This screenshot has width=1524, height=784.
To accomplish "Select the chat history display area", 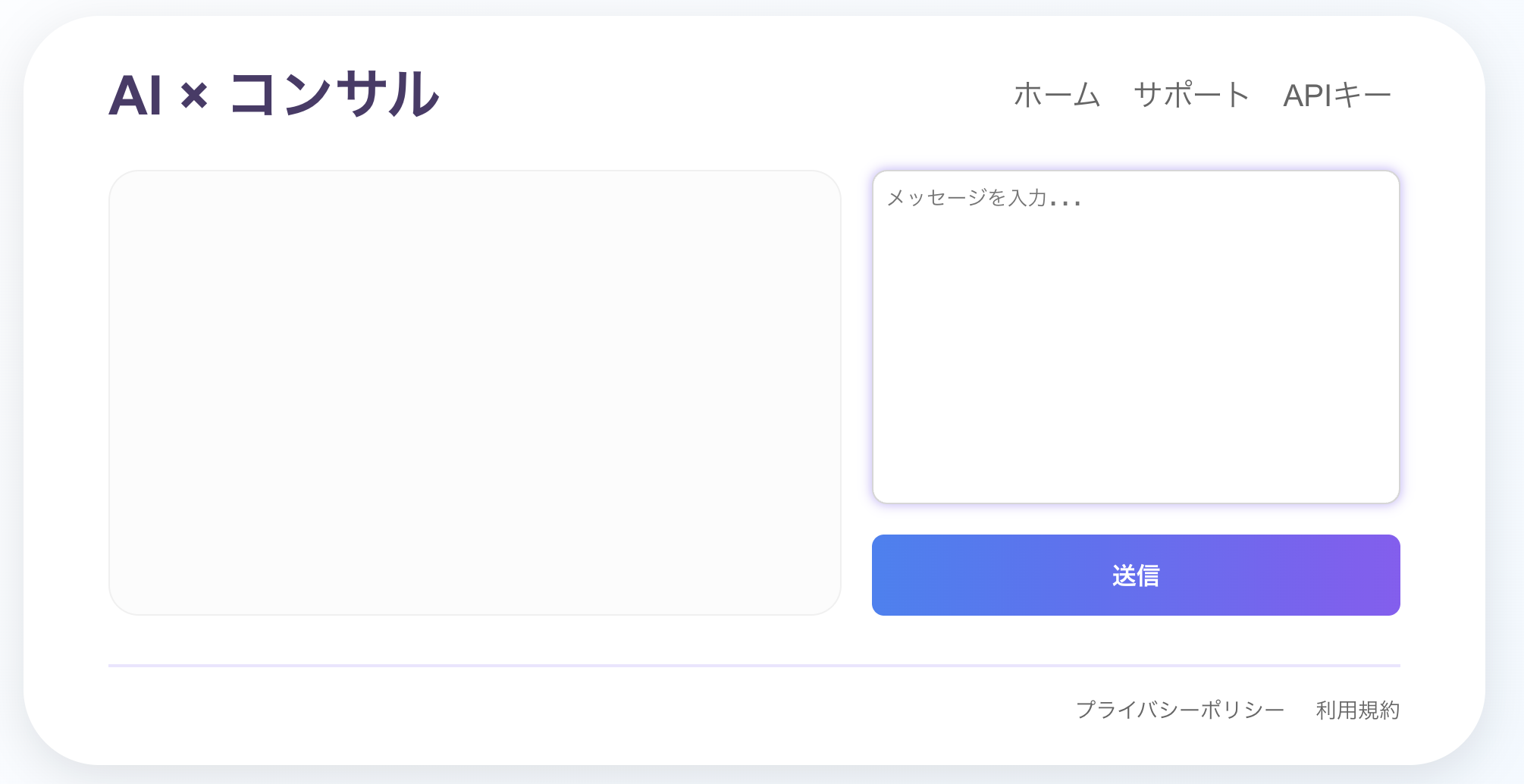I will pos(476,391).
